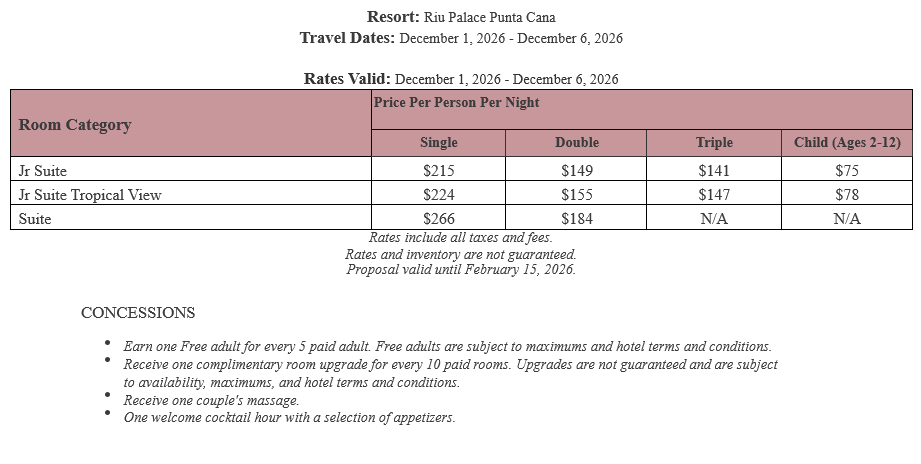The height and width of the screenshot is (464, 921).
Task: Click the Jr Suite single price $215
Action: (439, 171)
